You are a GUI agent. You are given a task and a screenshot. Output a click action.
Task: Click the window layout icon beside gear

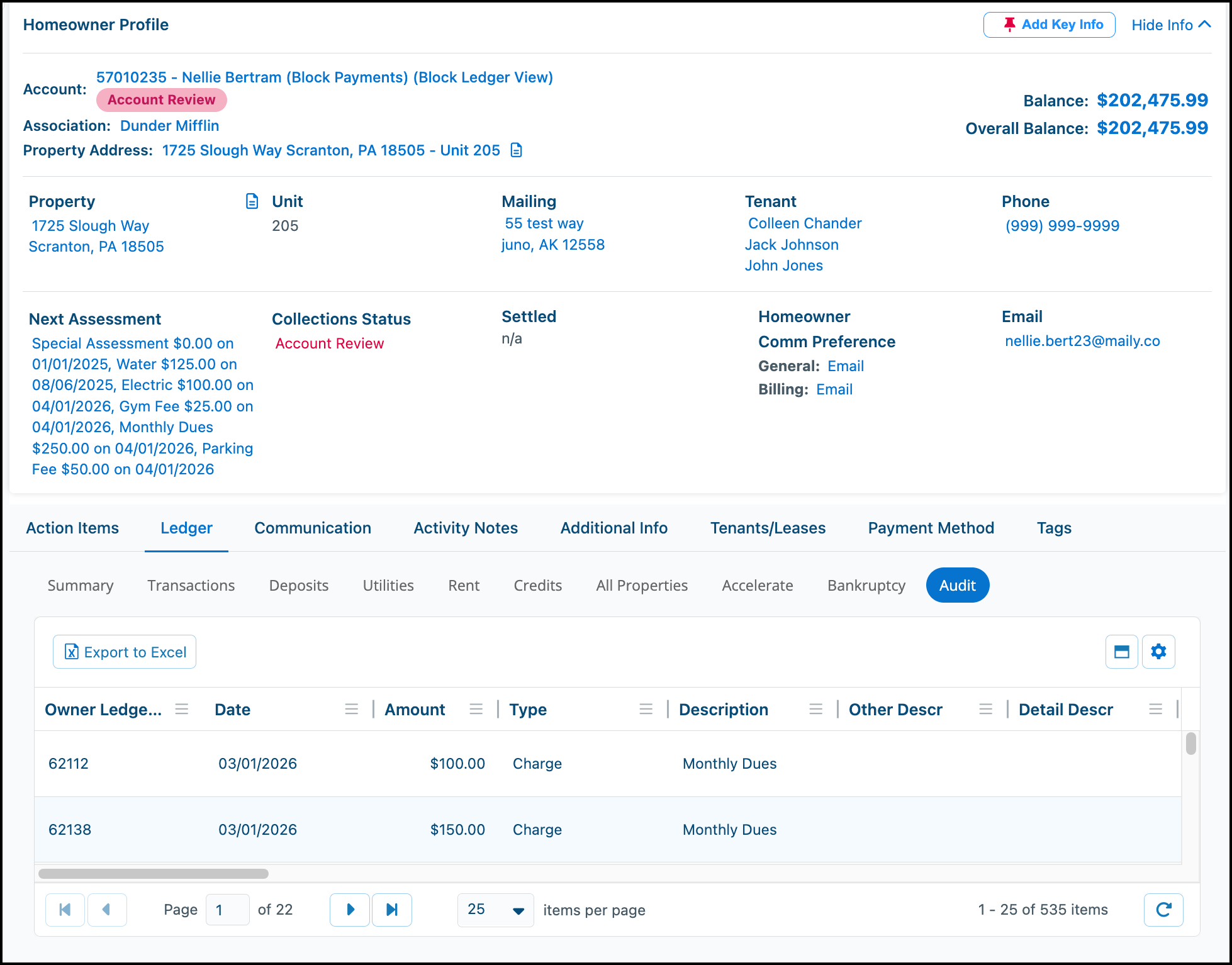click(x=1122, y=652)
